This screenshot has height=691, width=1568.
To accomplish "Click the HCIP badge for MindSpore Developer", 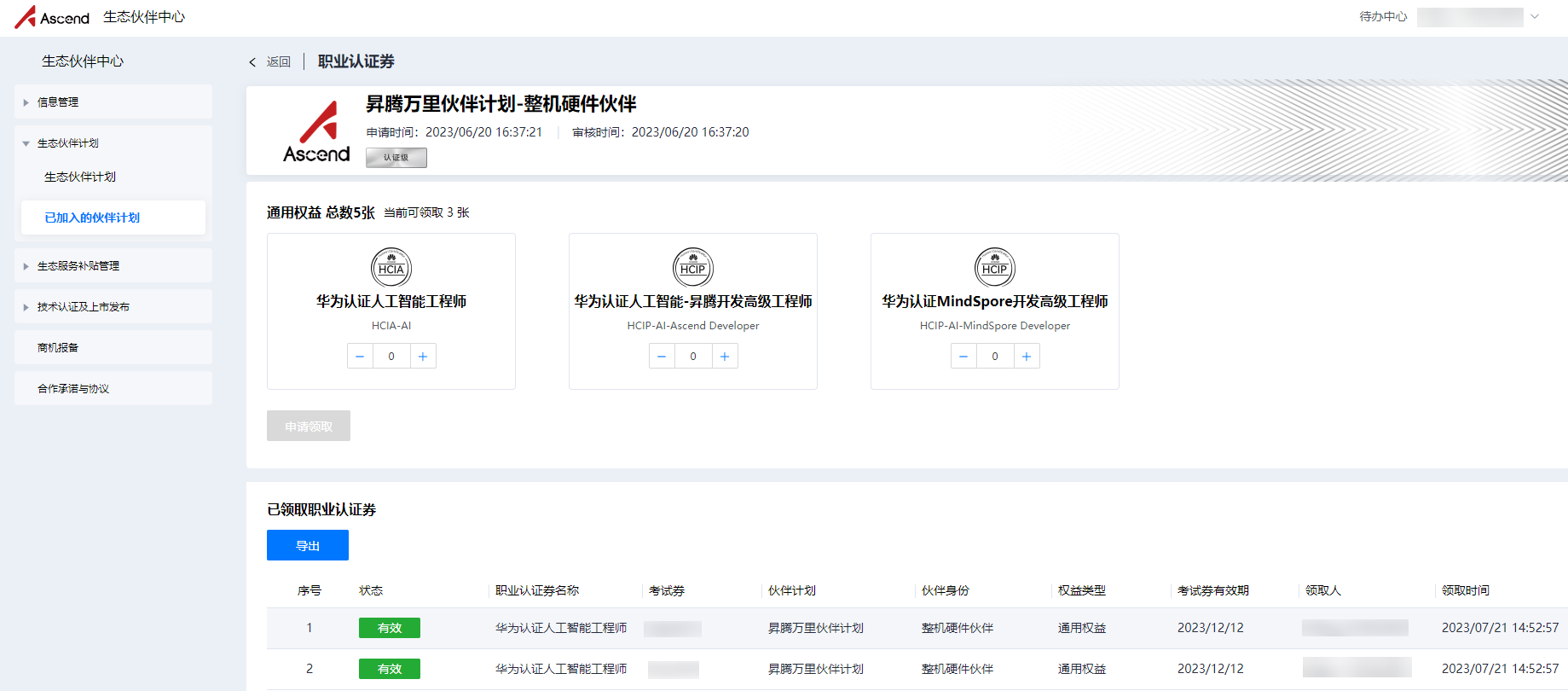I will pyautogui.click(x=995, y=268).
